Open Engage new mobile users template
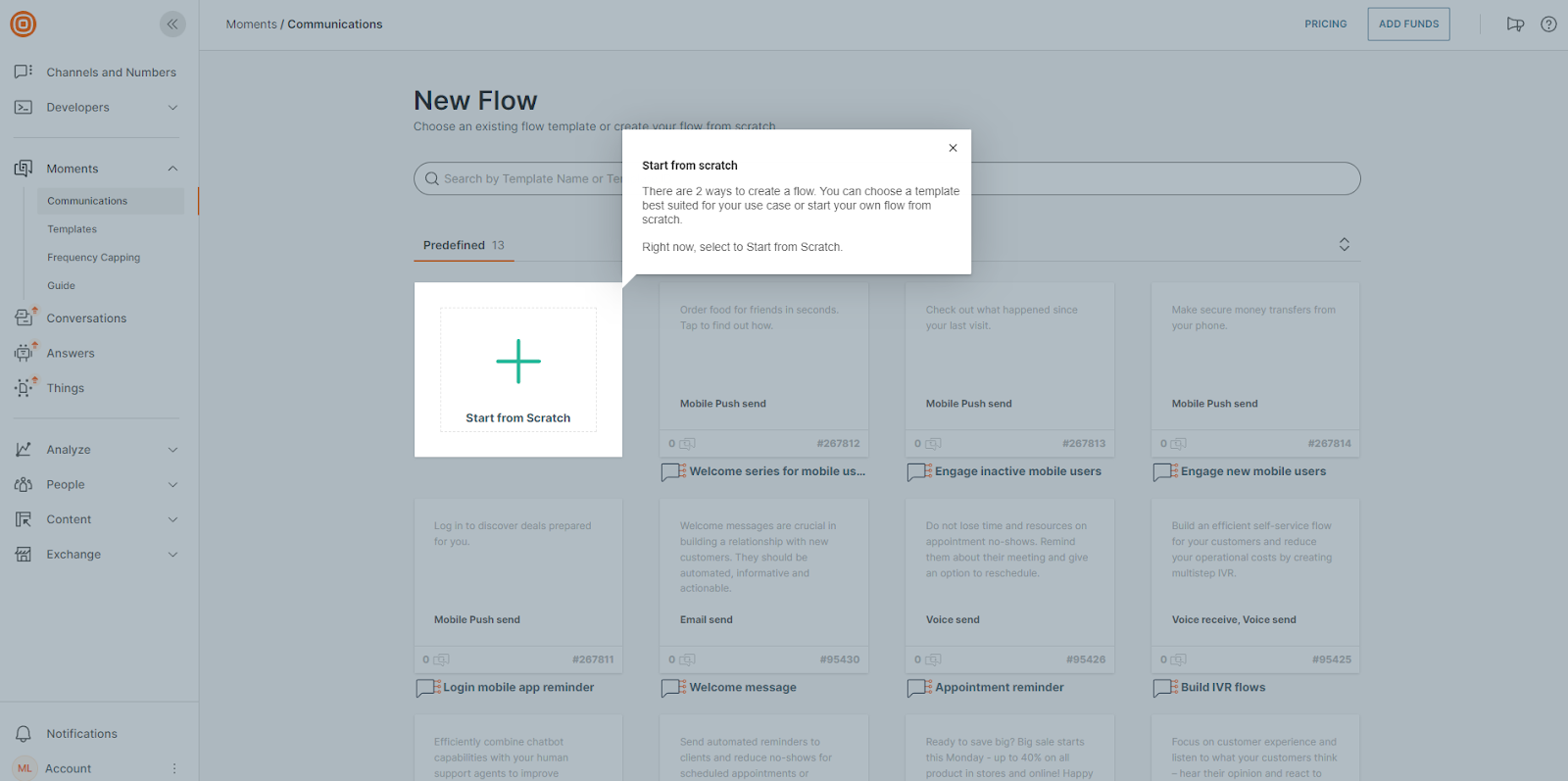This screenshot has height=781, width=1568. pyautogui.click(x=1253, y=471)
